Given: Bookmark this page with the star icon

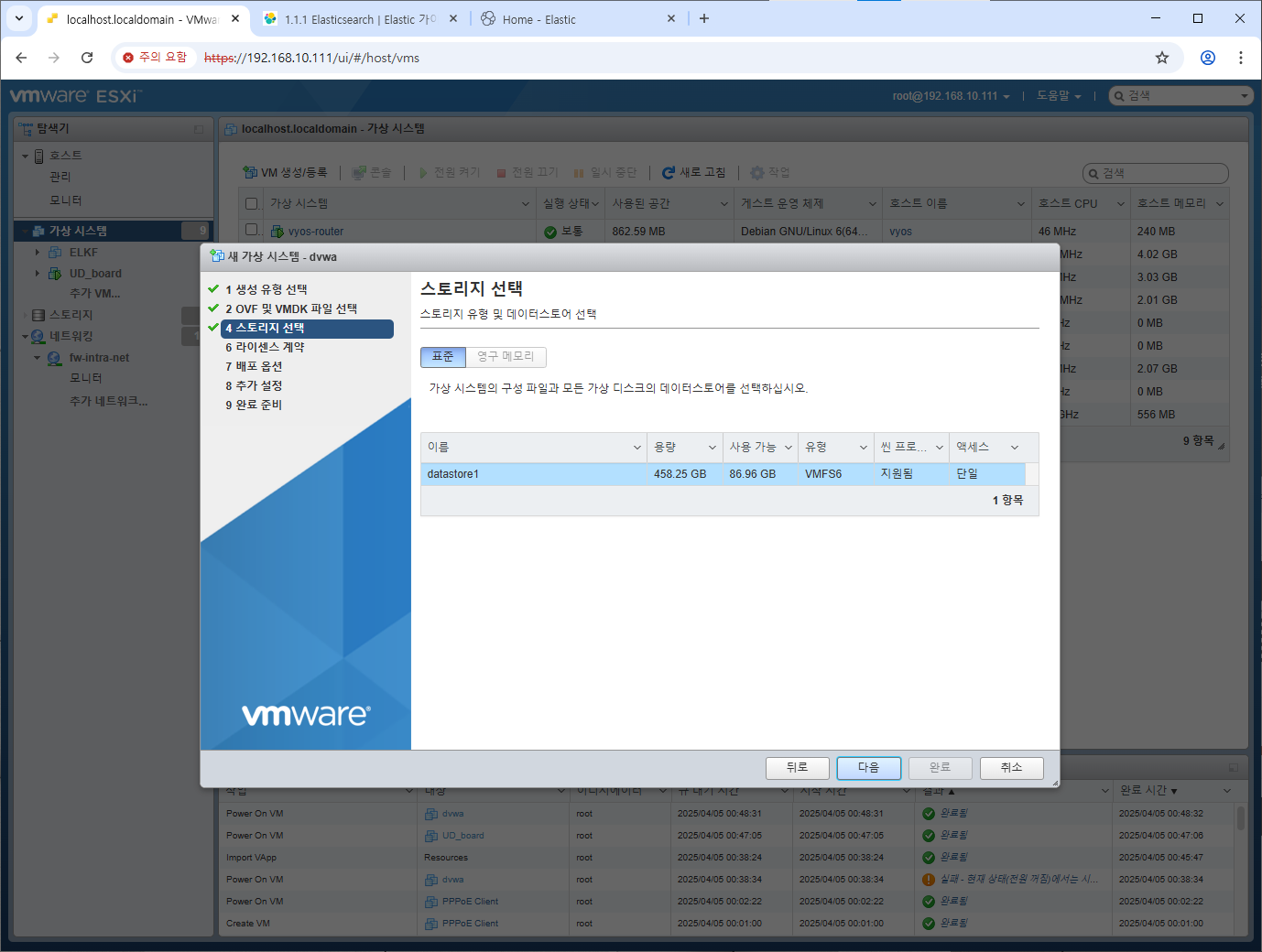Looking at the screenshot, I should [1162, 58].
